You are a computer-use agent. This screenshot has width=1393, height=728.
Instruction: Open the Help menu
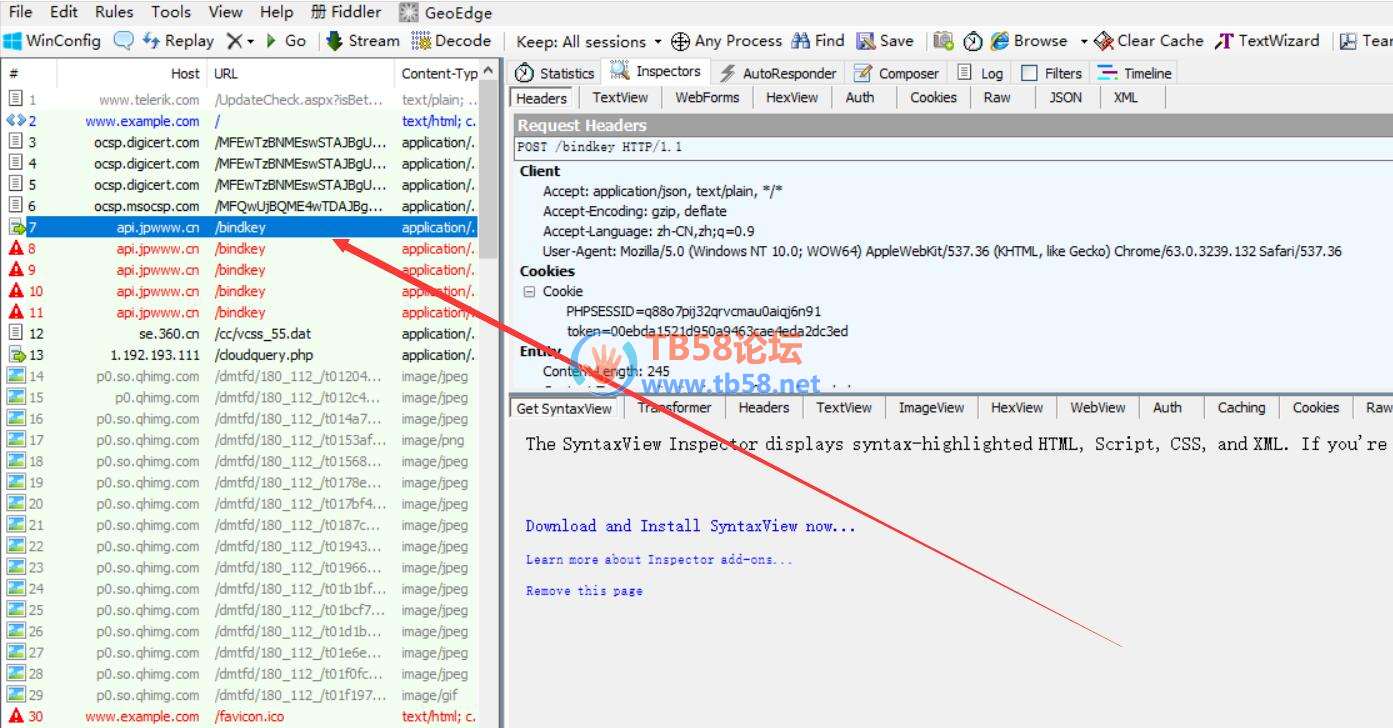[x=276, y=12]
